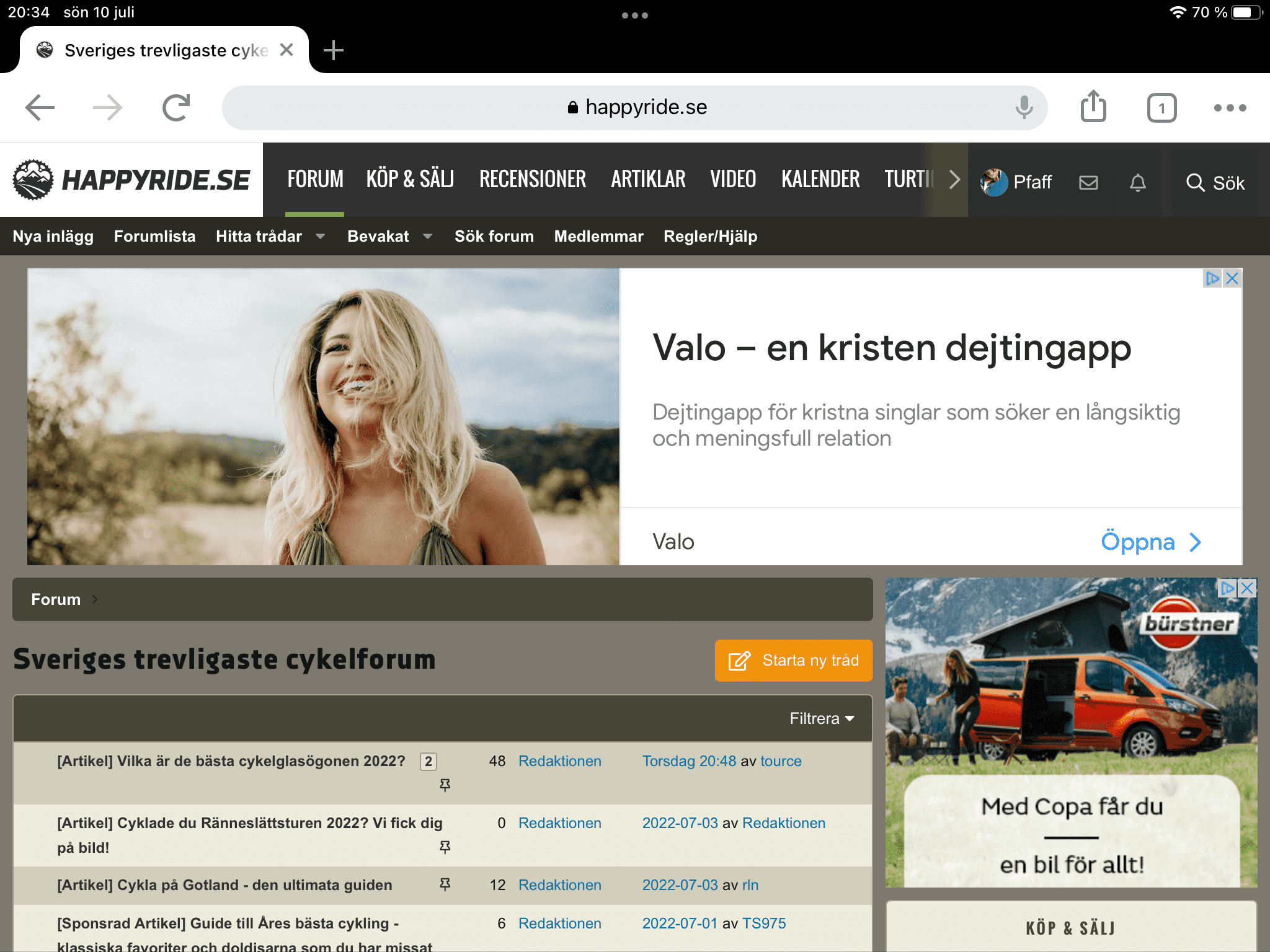Image resolution: width=1270 pixels, height=952 pixels.
Task: Expand the Bevakat dropdown arrow
Action: coord(428,236)
